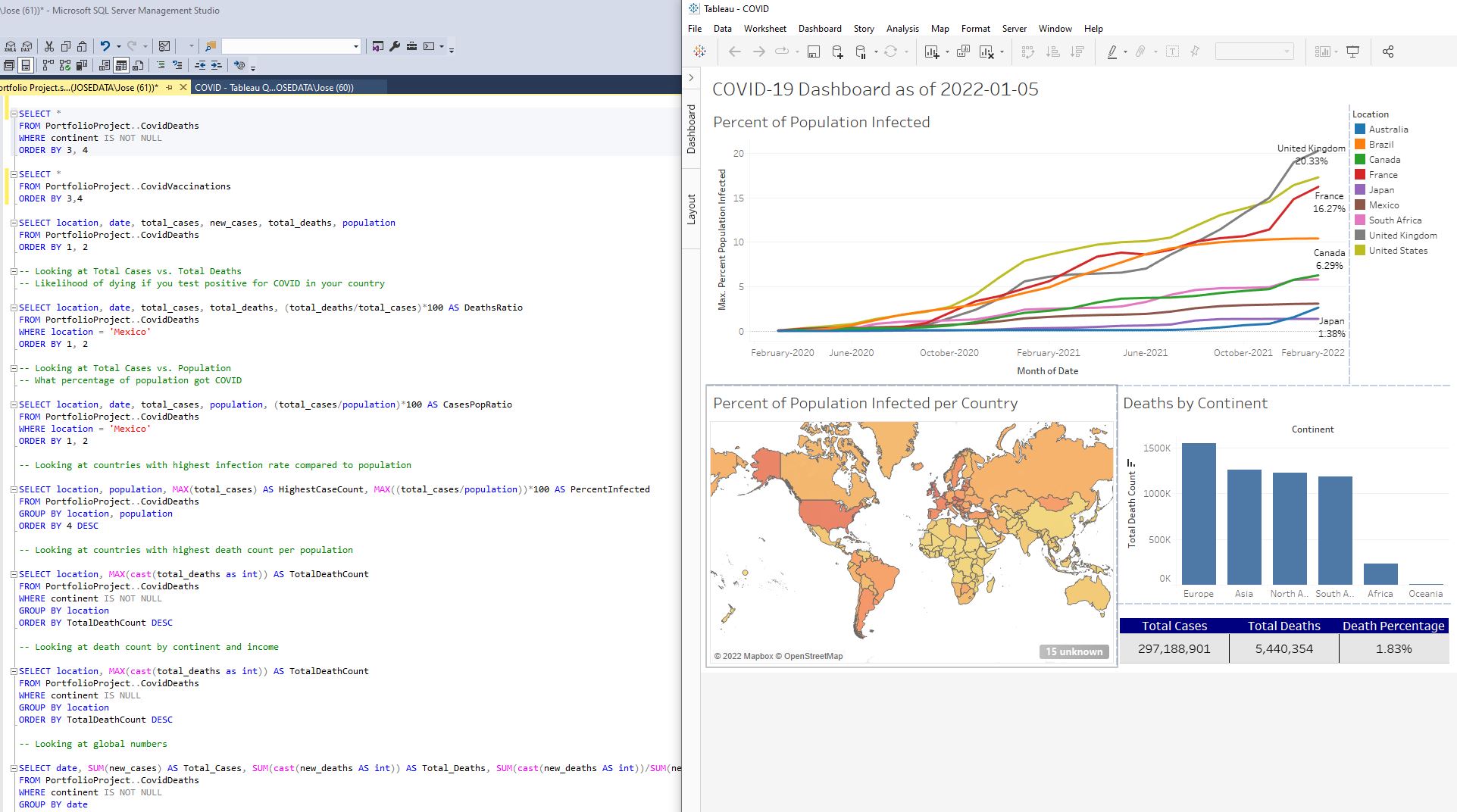This screenshot has height=812, width=1457.
Task: Collapse the 'Looking at Total Cases vs. Total Deaths' comment block
Action: (x=14, y=271)
